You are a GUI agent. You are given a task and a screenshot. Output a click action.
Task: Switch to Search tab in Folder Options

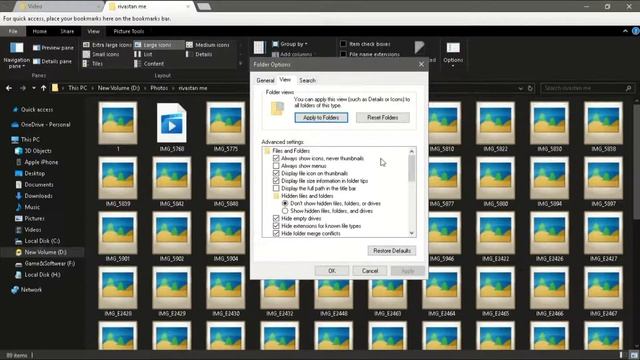point(307,80)
